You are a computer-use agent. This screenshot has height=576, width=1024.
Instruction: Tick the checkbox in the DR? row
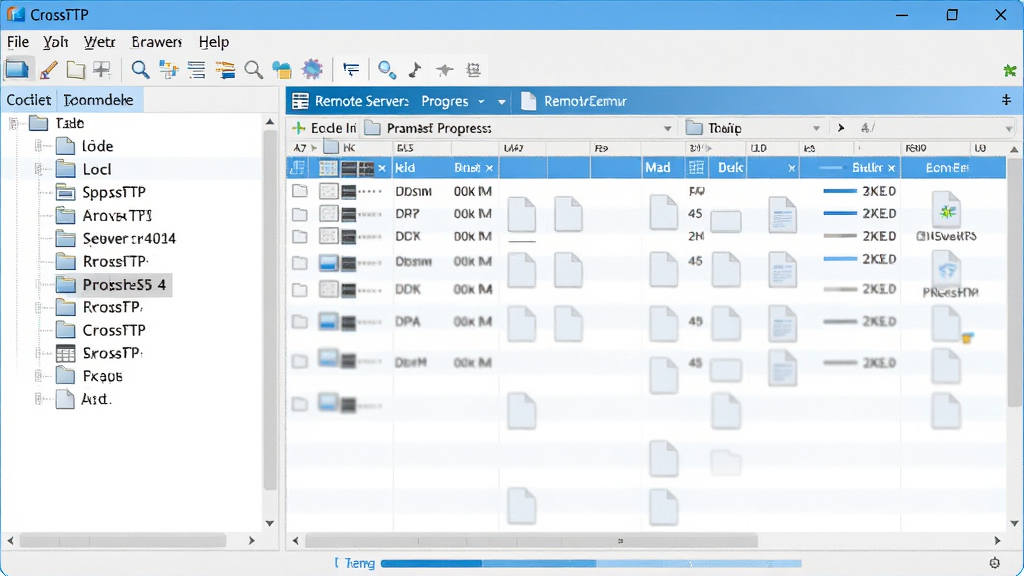(300, 214)
